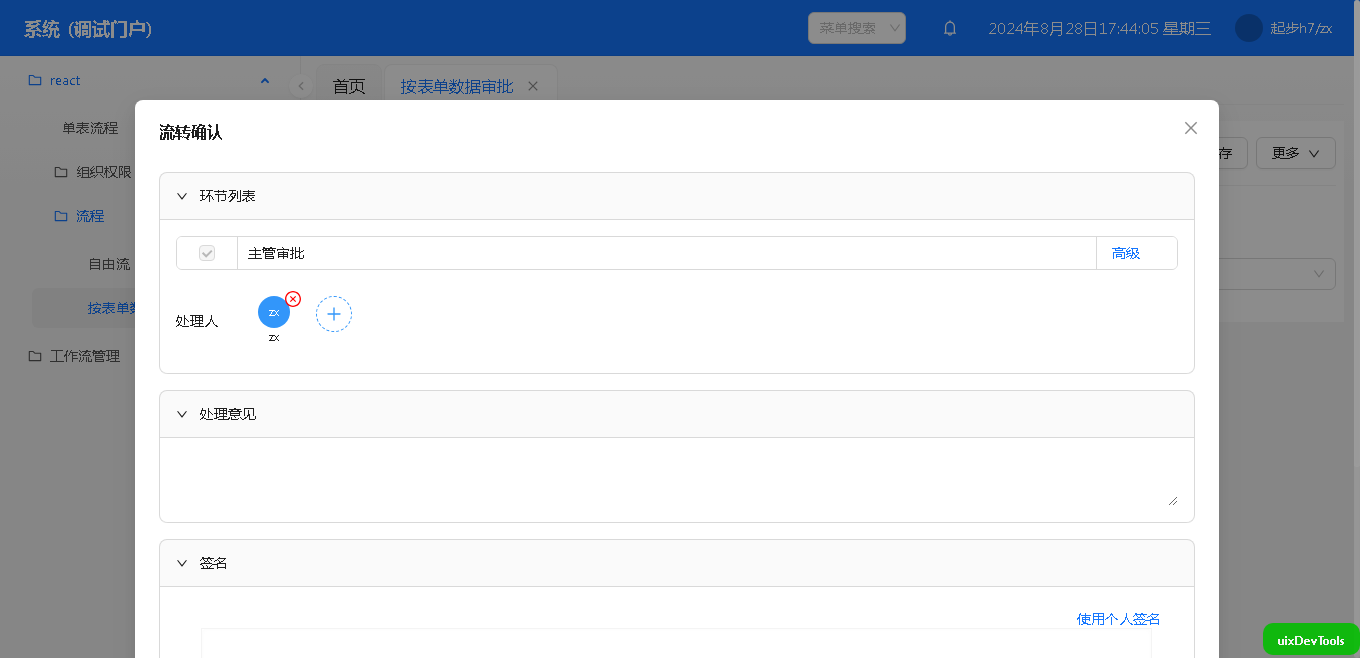Select the 按表单数据审批 tab
The image size is (1360, 658).
pos(457,86)
